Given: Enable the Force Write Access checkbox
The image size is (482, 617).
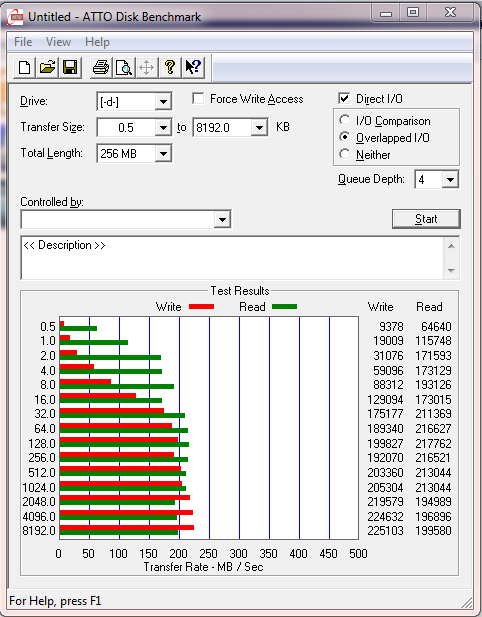Looking at the screenshot, I should (x=198, y=98).
